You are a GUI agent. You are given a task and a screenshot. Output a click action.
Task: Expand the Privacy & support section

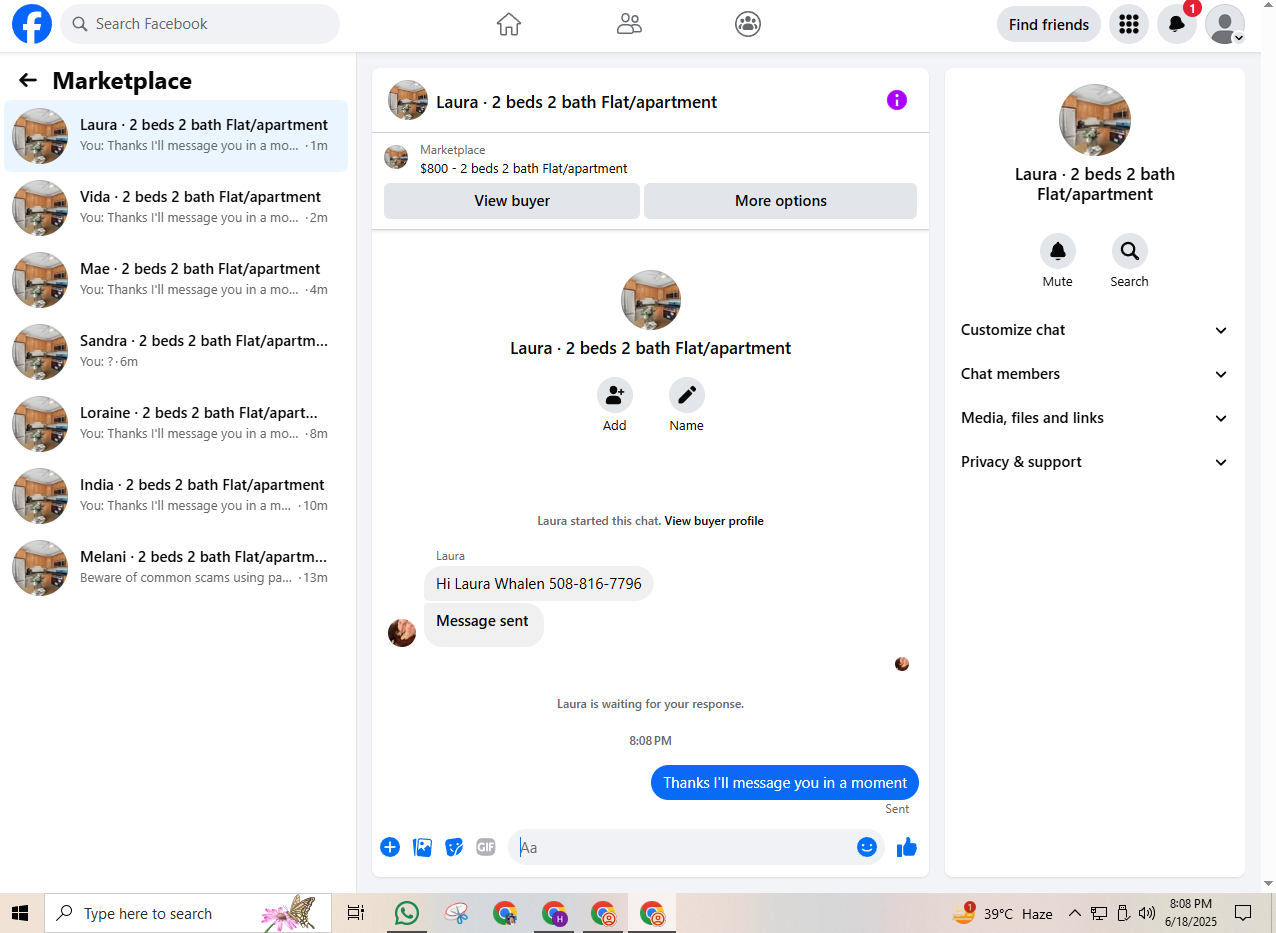(1095, 462)
